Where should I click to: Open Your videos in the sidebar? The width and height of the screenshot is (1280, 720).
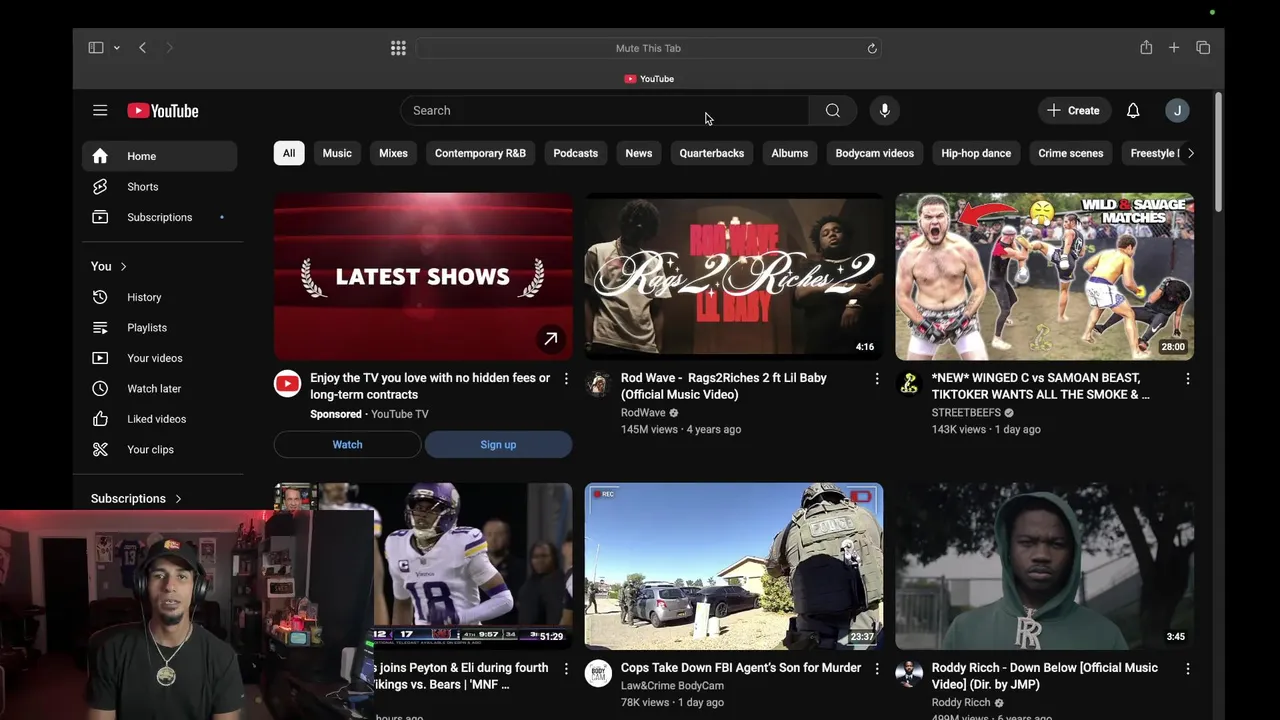pyautogui.click(x=160, y=358)
